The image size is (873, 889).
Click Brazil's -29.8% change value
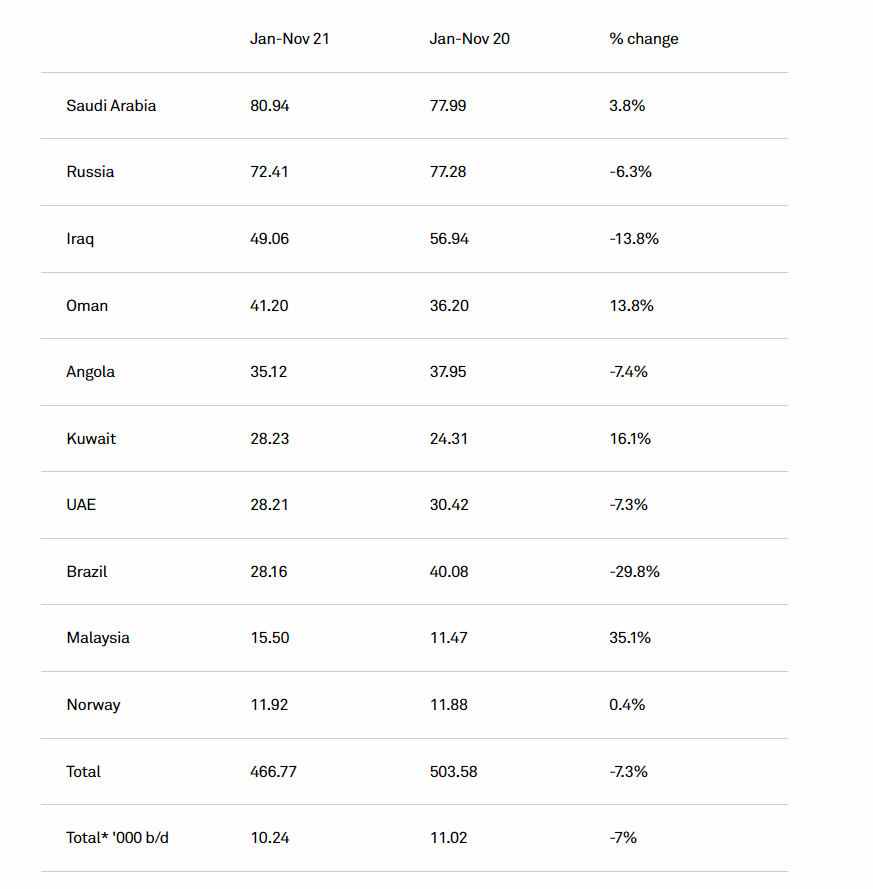(x=634, y=572)
